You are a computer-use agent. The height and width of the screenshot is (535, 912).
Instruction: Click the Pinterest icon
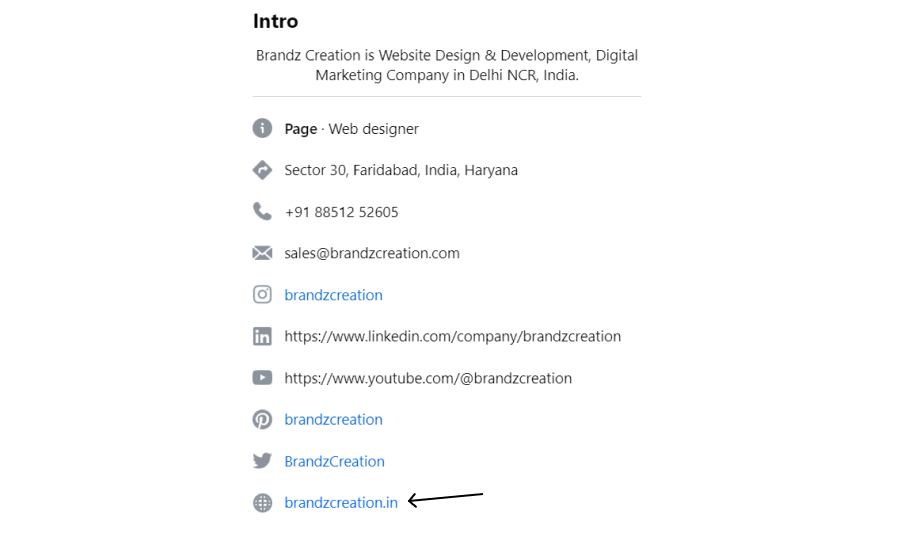click(262, 419)
